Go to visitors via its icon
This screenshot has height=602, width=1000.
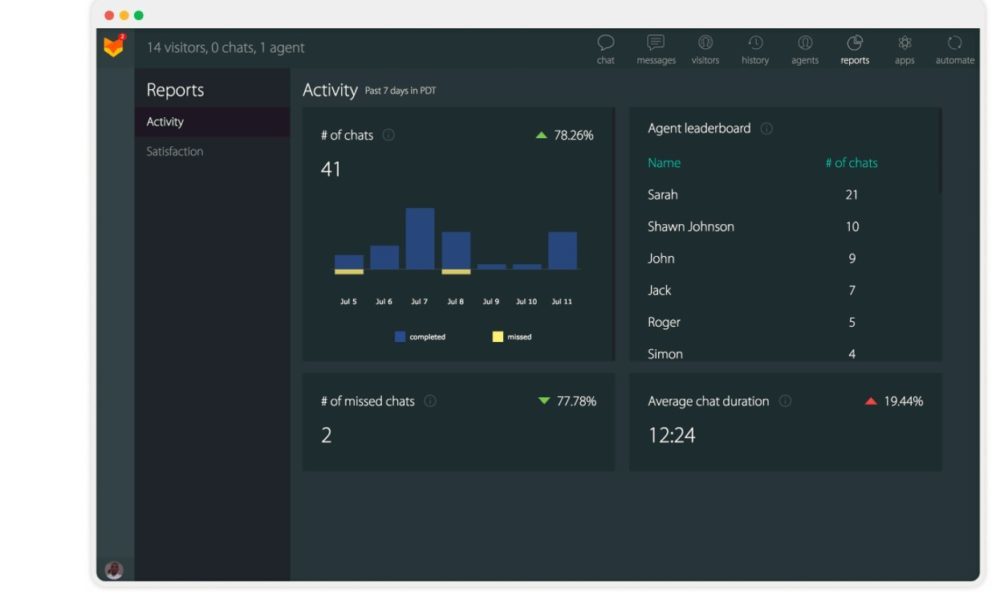click(x=705, y=43)
